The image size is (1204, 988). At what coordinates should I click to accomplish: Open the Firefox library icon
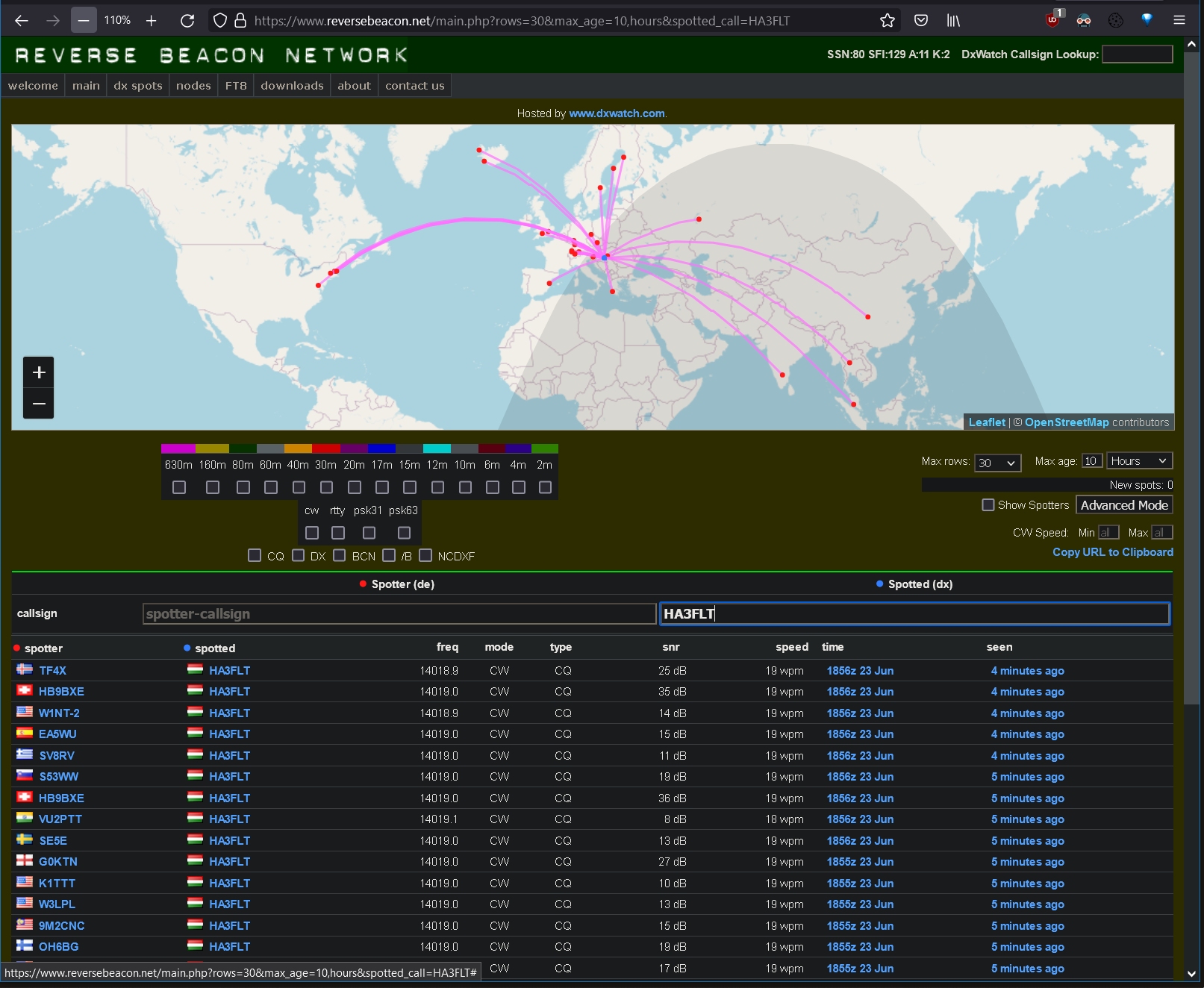coord(953,21)
